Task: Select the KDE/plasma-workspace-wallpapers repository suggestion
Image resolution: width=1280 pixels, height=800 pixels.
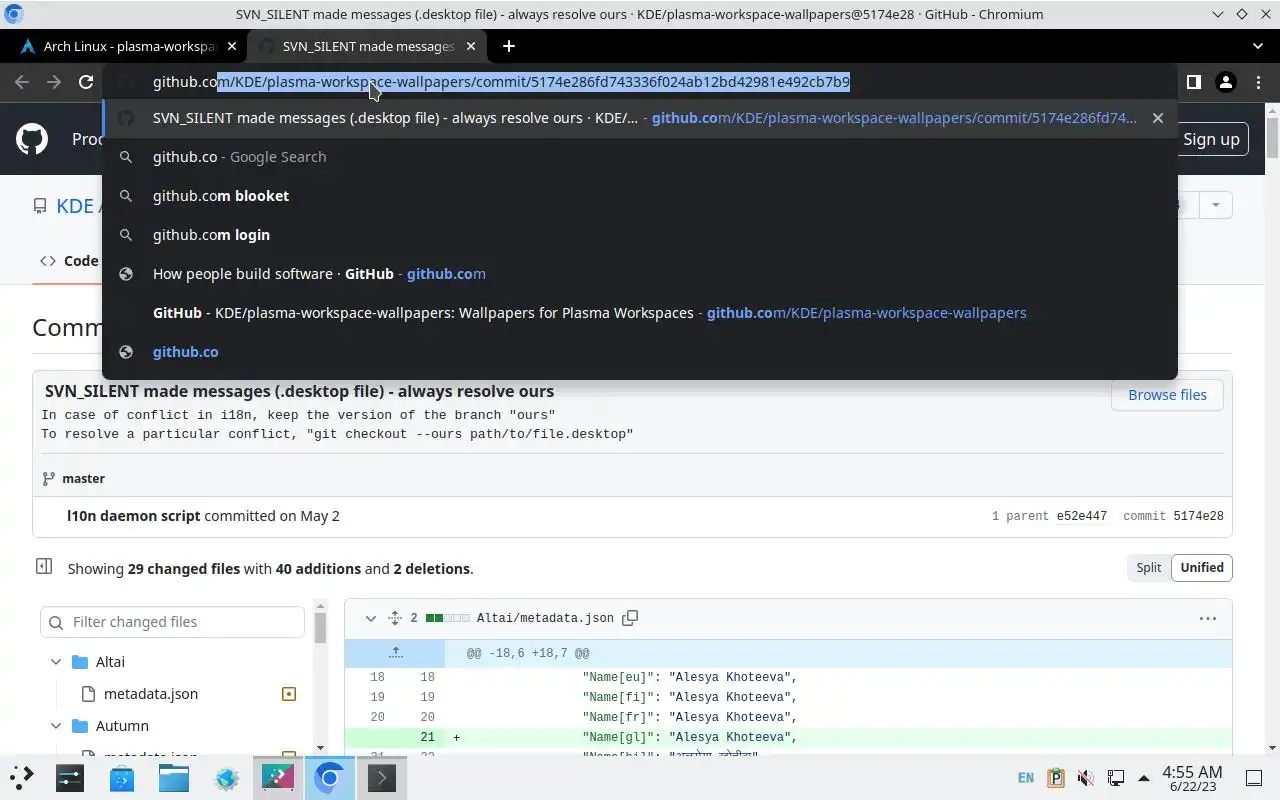Action: (640, 313)
